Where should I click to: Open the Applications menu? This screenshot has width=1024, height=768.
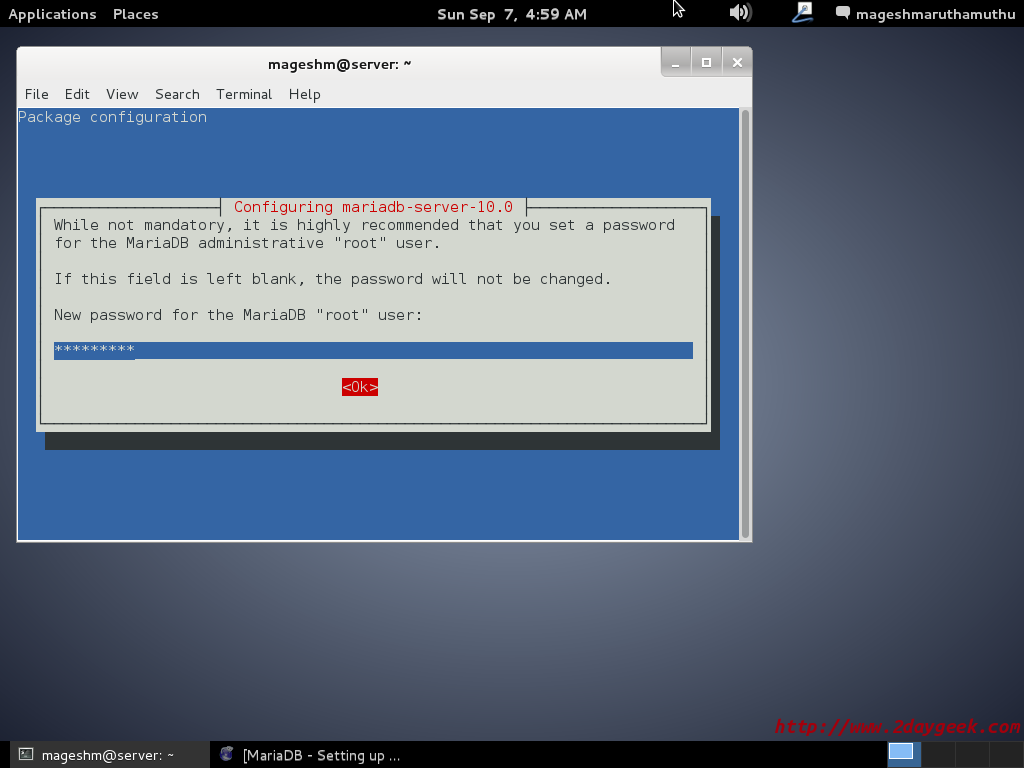pyautogui.click(x=52, y=14)
